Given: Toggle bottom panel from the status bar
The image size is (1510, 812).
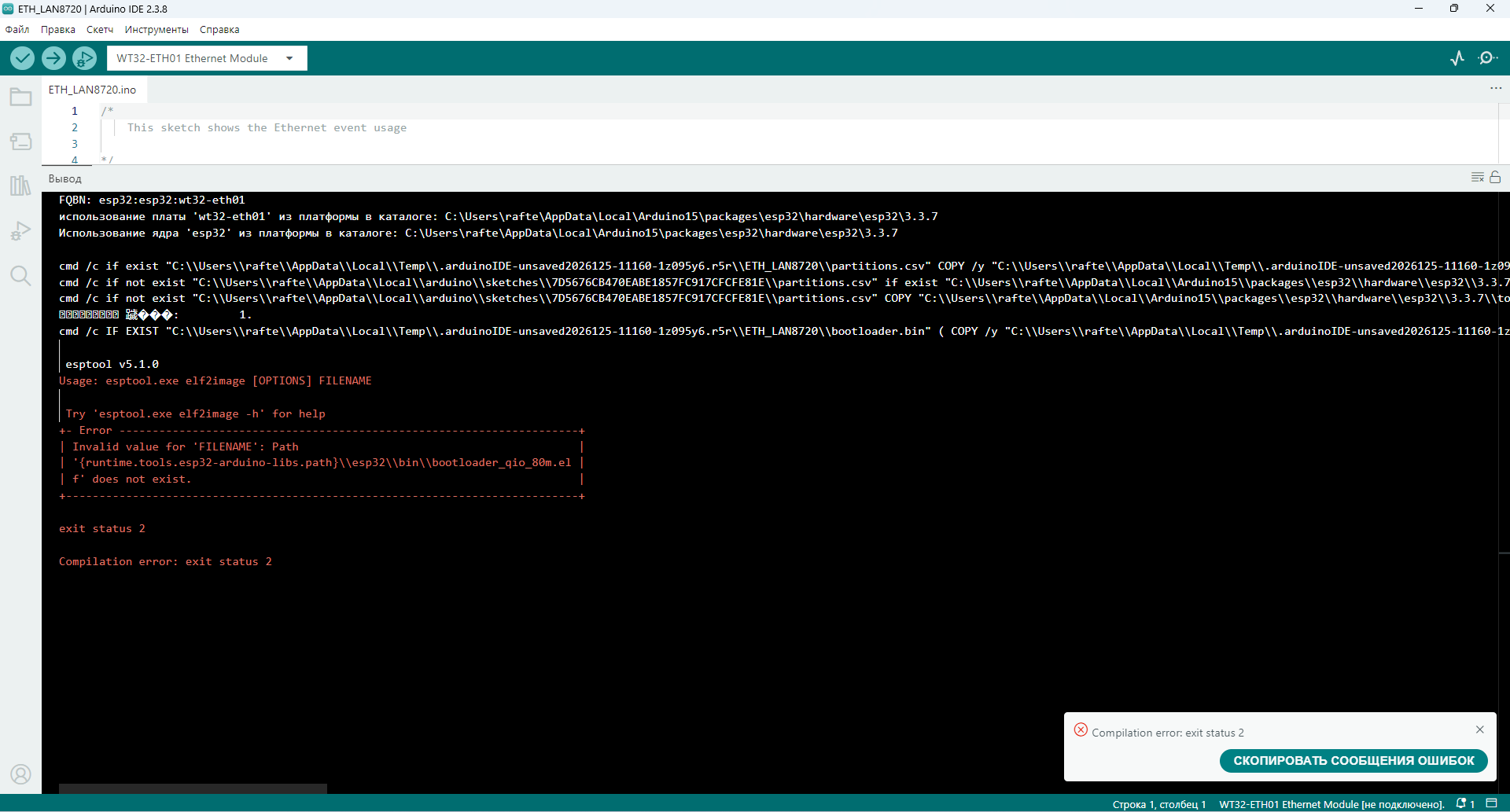Looking at the screenshot, I should (1491, 803).
